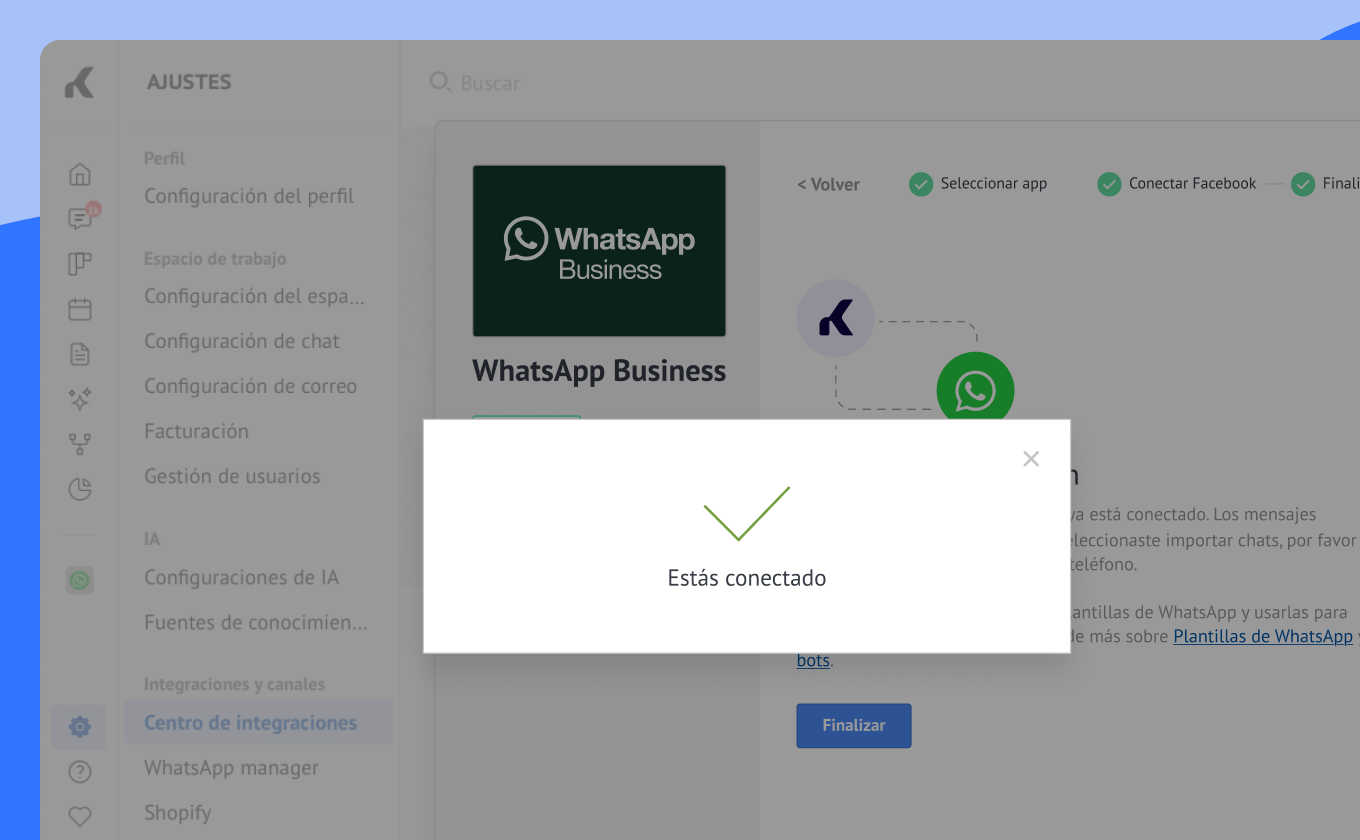
Task: Open the kanban board icon
Action: click(80, 264)
